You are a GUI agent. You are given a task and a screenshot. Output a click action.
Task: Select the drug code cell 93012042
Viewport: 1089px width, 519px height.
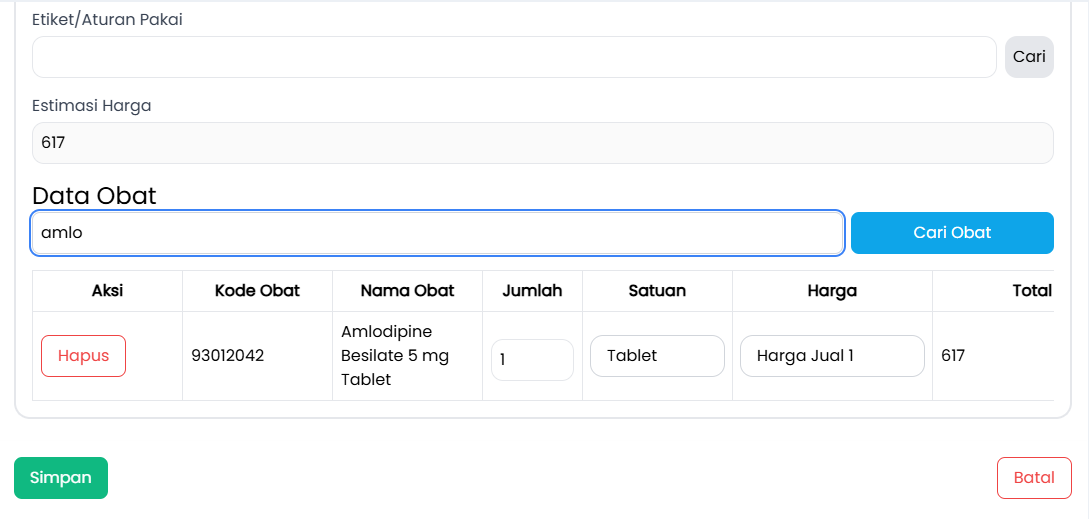(x=228, y=356)
